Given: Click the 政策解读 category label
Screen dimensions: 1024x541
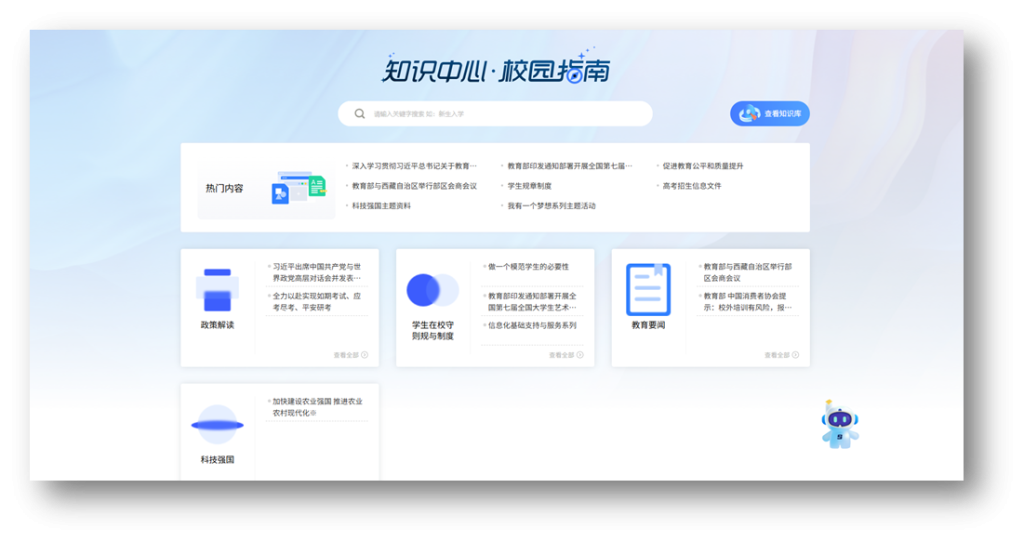Looking at the screenshot, I should pyautogui.click(x=217, y=325).
